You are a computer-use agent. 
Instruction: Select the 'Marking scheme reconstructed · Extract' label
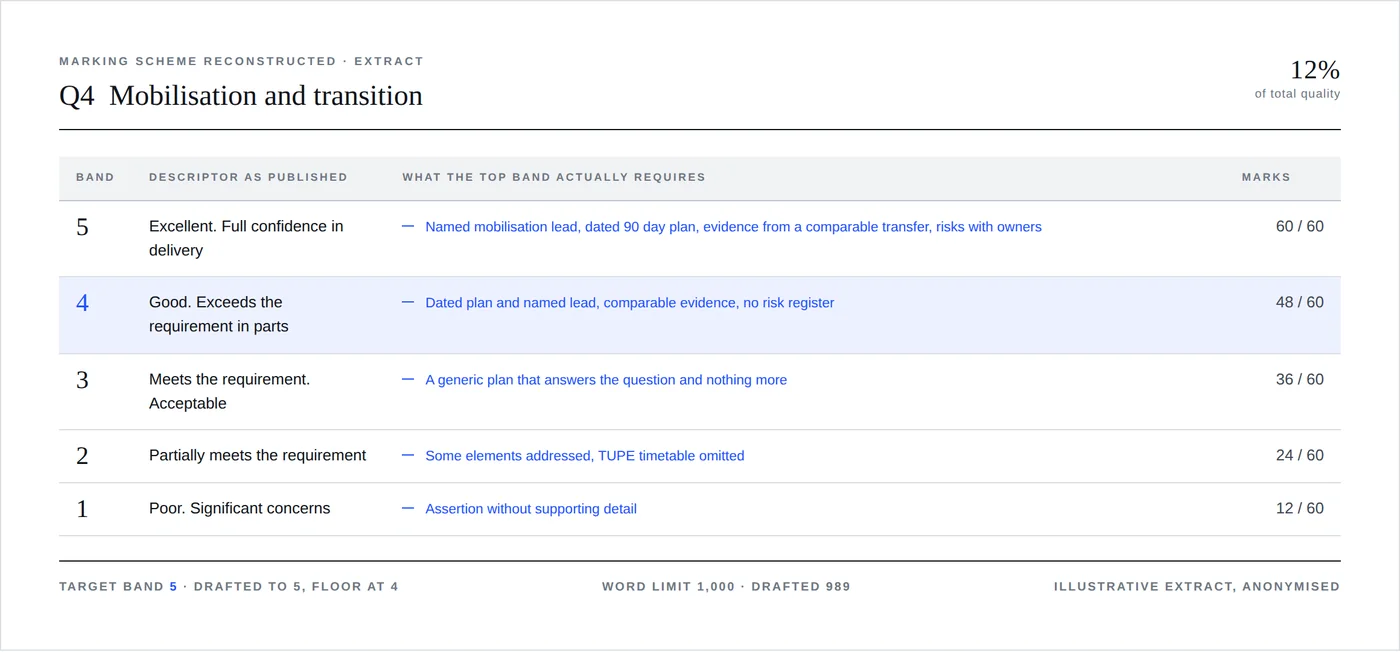pos(241,61)
